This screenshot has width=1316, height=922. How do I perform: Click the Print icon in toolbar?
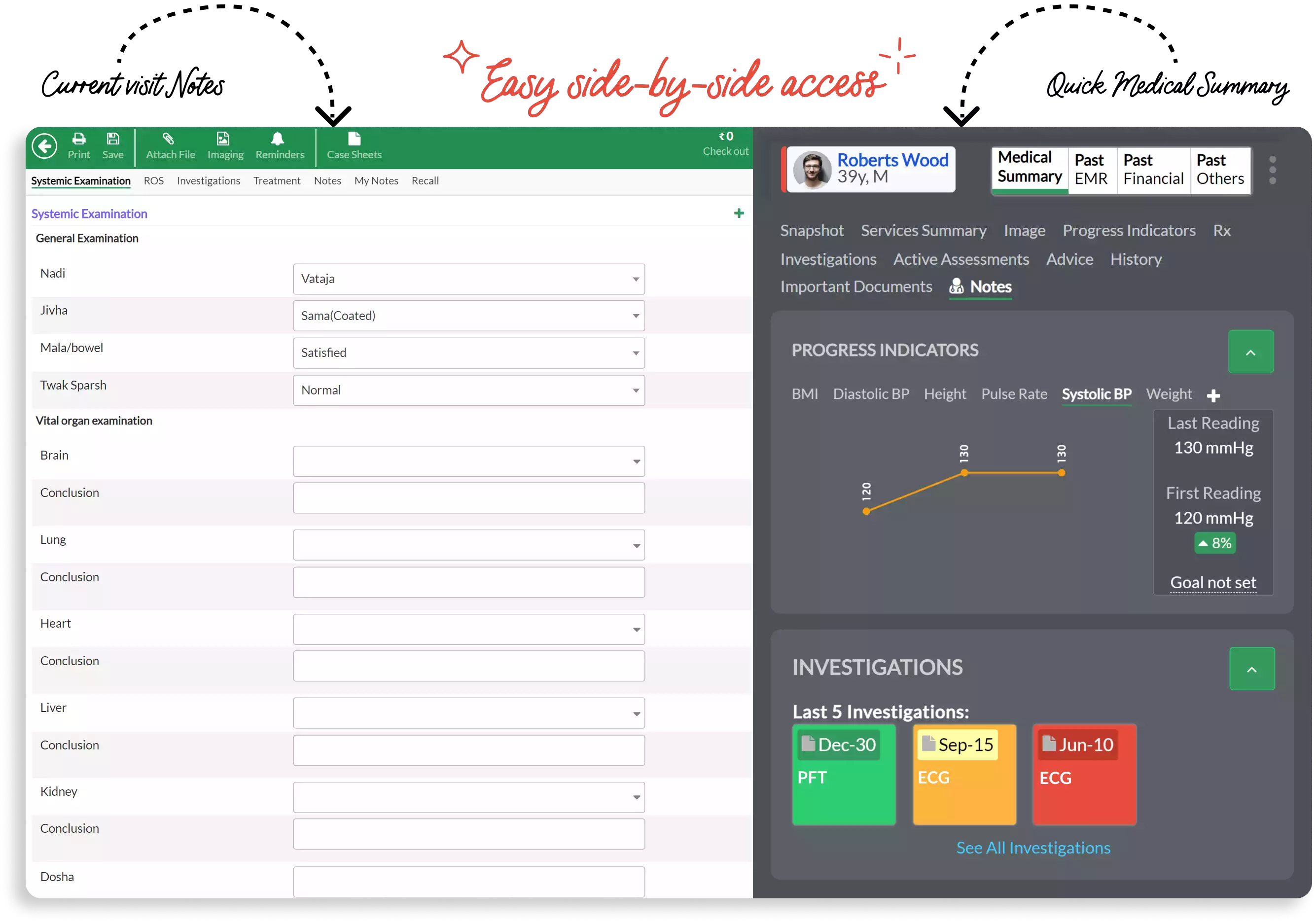(79, 144)
